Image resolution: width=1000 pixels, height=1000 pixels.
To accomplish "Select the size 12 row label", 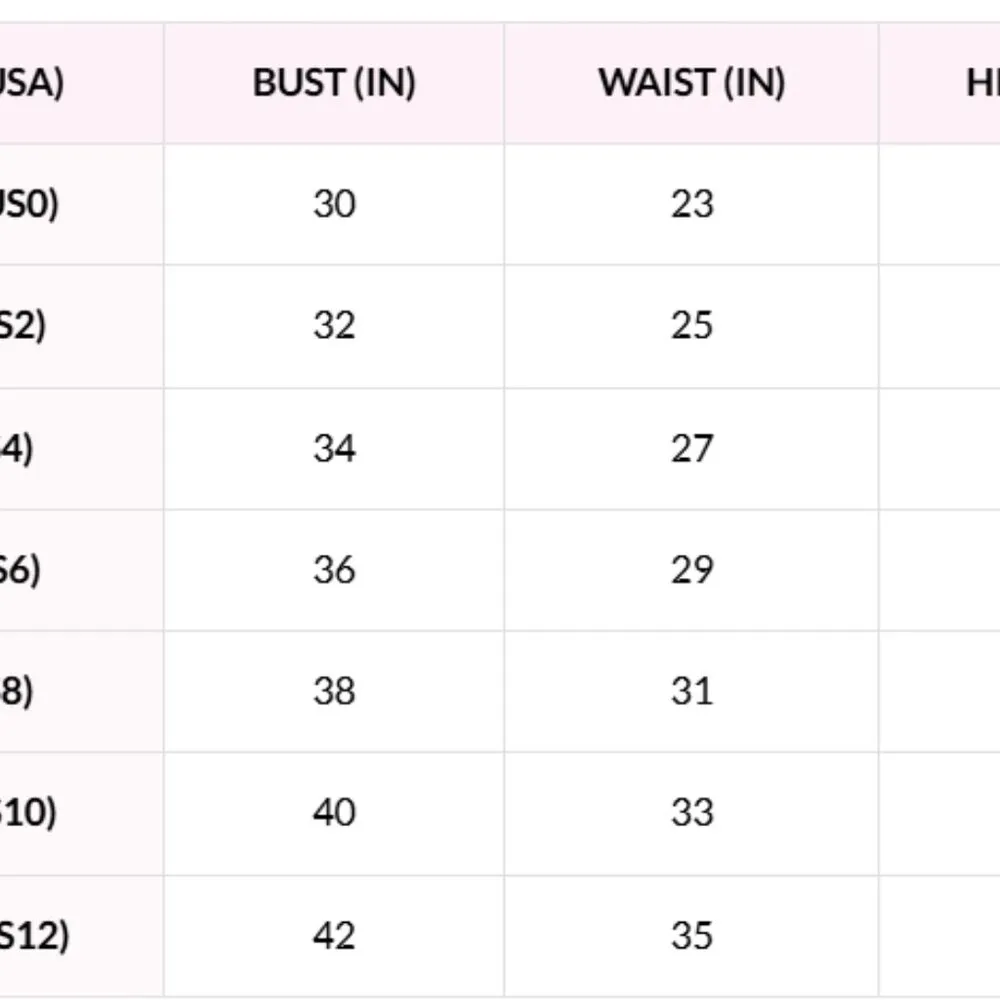I will click(34, 936).
